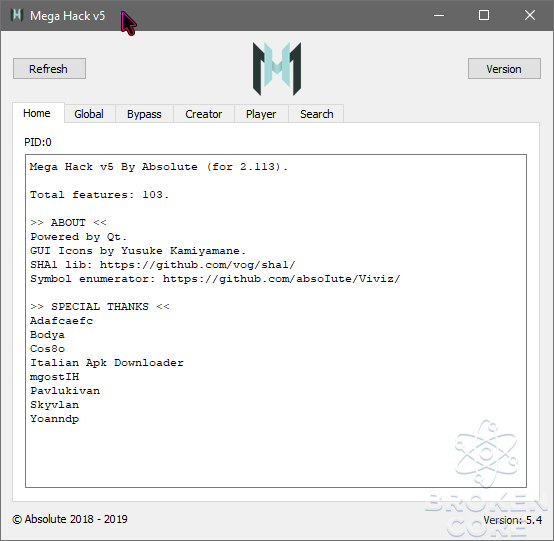
Task: Click the 'Total features: 103.' line
Action: click(x=100, y=195)
